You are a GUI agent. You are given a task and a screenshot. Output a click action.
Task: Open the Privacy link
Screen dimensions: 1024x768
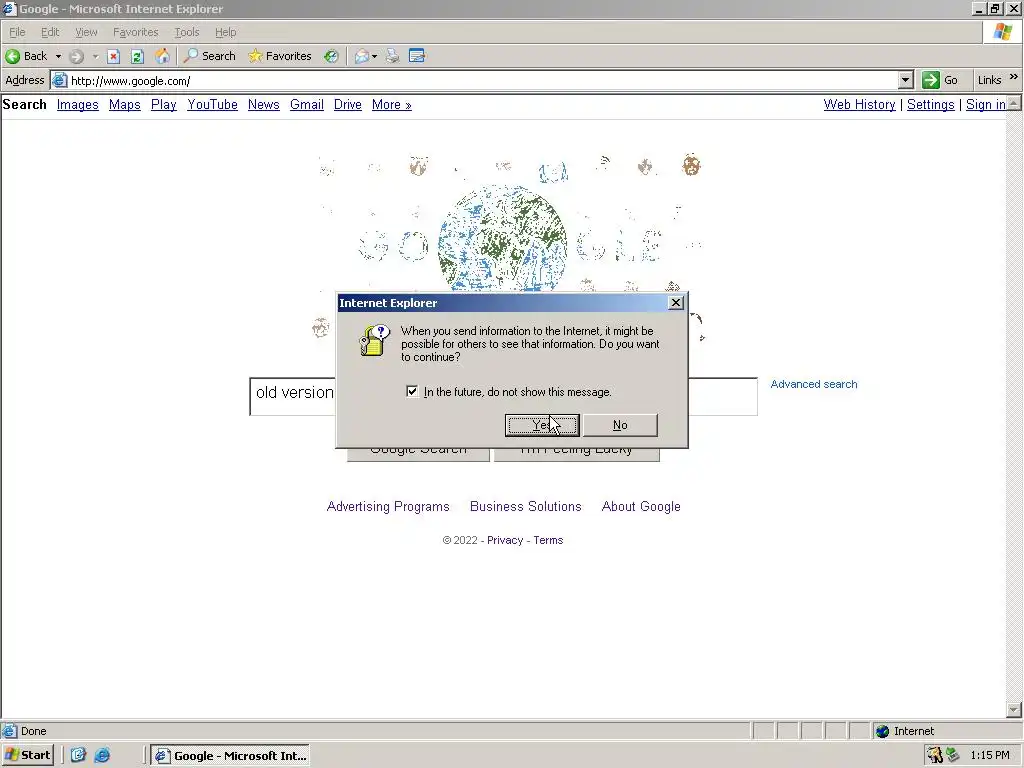tap(505, 540)
